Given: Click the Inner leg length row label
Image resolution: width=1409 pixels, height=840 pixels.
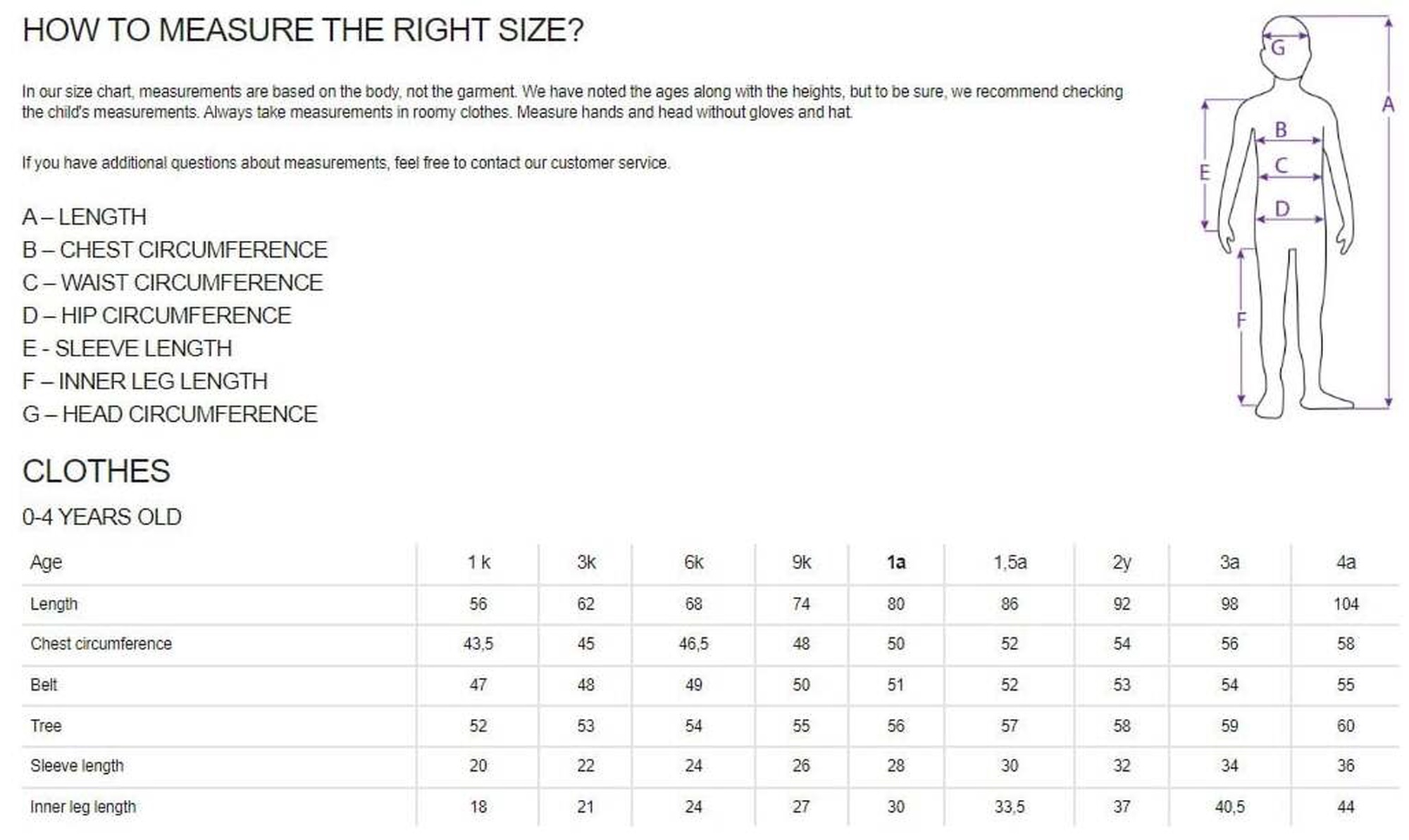Looking at the screenshot, I should 83,807.
